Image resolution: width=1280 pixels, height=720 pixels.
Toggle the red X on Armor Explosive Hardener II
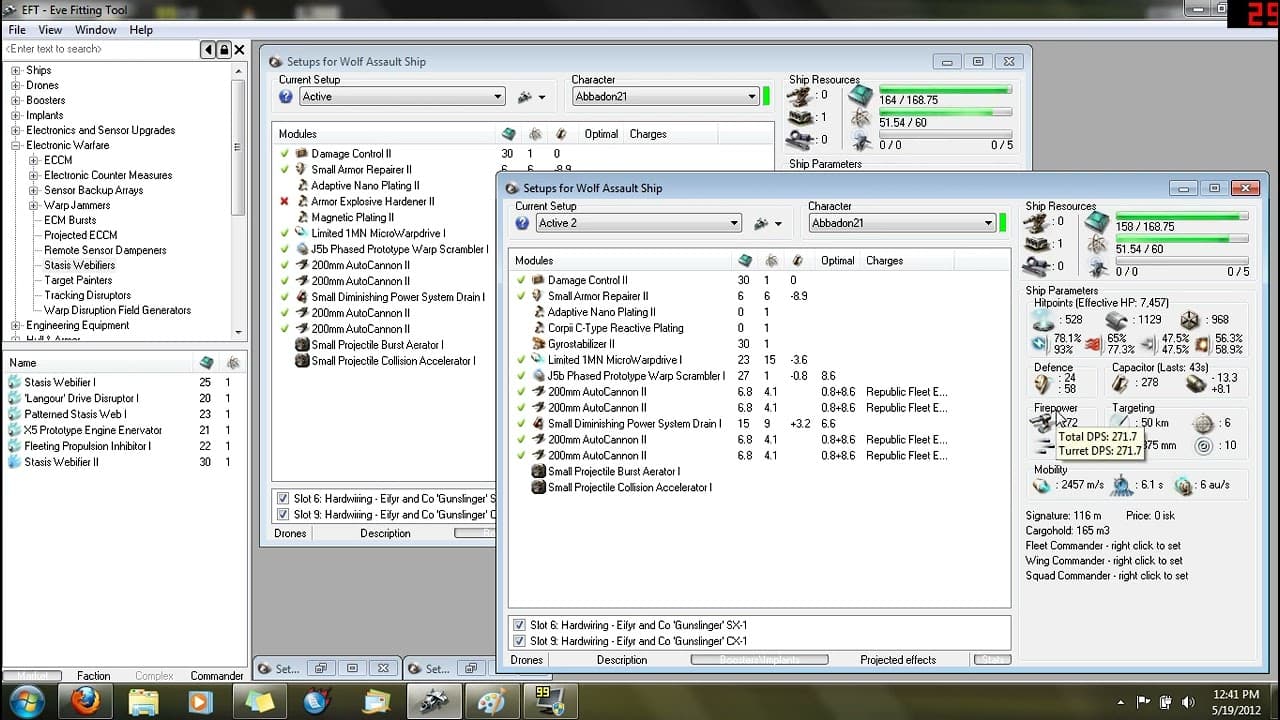tap(285, 202)
